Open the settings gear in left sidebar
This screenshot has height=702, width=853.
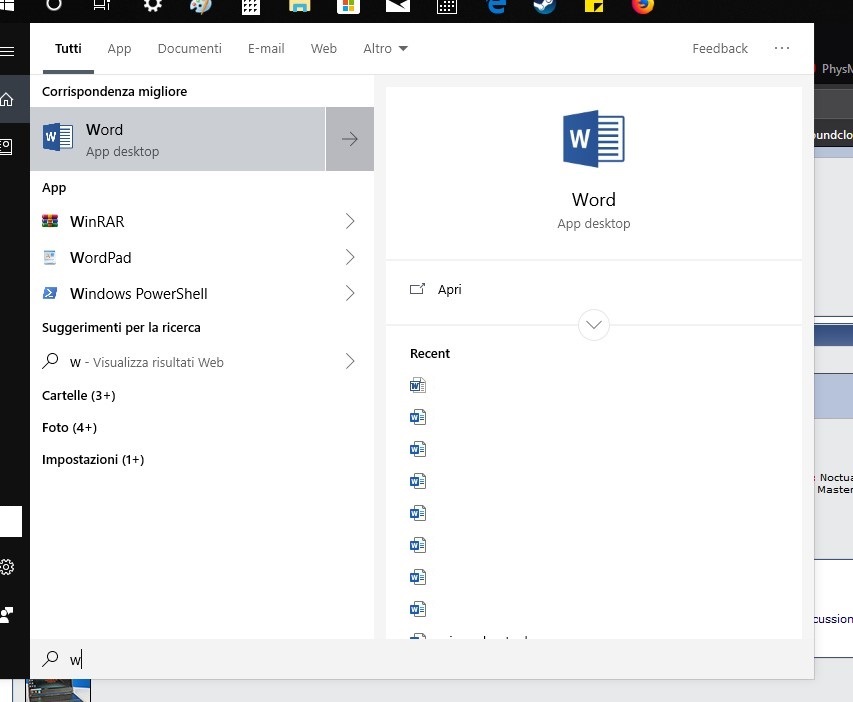pyautogui.click(x=7, y=567)
